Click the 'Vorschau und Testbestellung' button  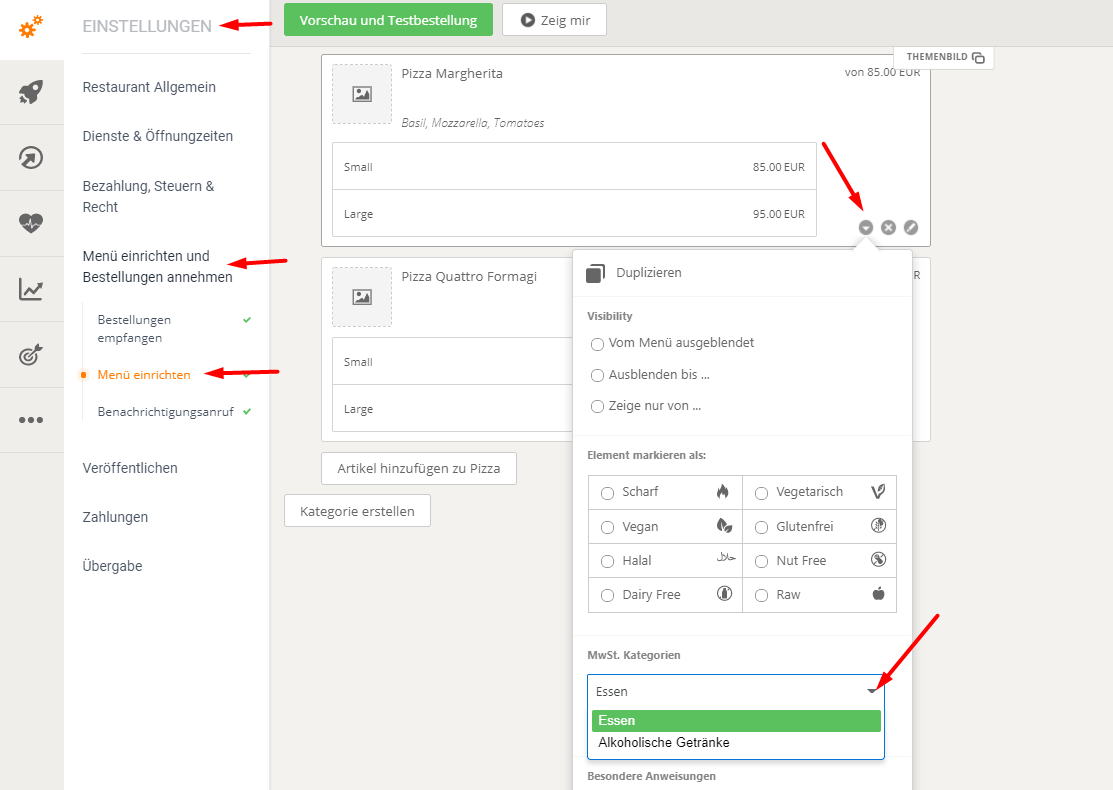(388, 19)
